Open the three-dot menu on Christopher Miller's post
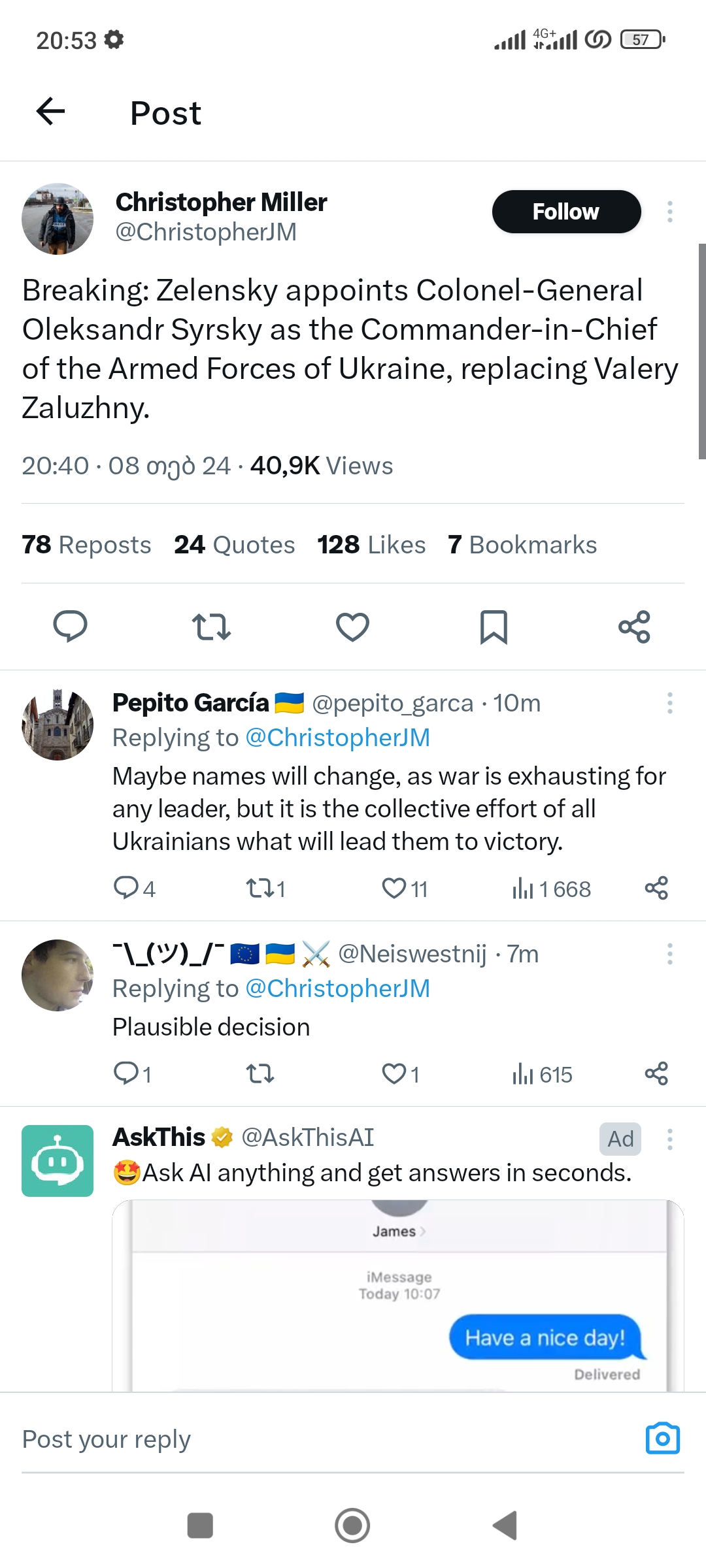The width and height of the screenshot is (706, 1568). [x=669, y=212]
